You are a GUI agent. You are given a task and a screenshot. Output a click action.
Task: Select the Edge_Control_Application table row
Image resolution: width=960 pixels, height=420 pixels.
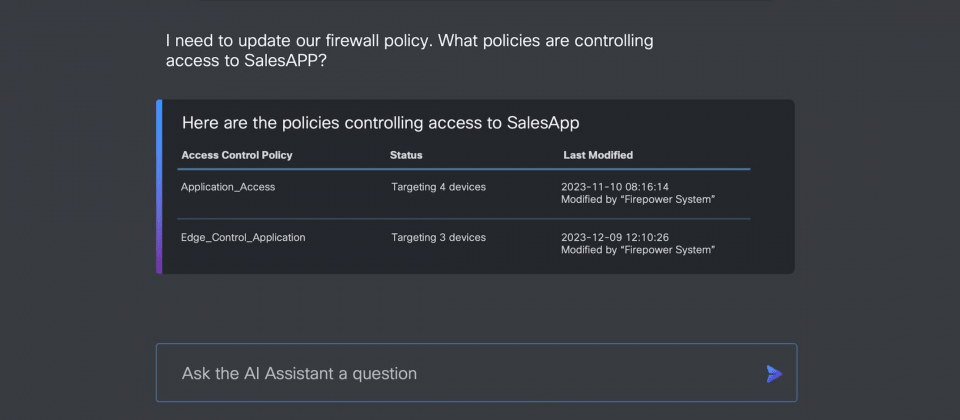(x=463, y=244)
